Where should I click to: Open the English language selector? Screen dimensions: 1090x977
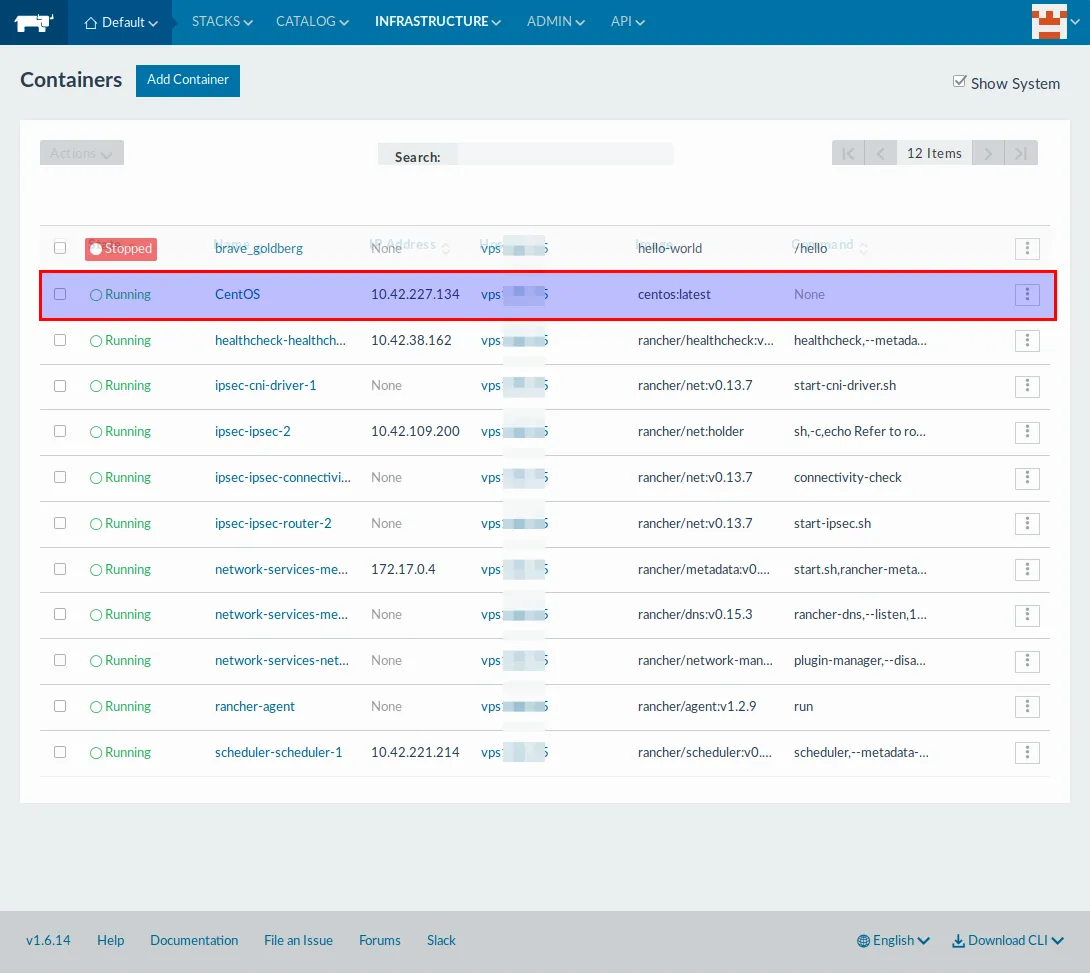click(x=893, y=941)
